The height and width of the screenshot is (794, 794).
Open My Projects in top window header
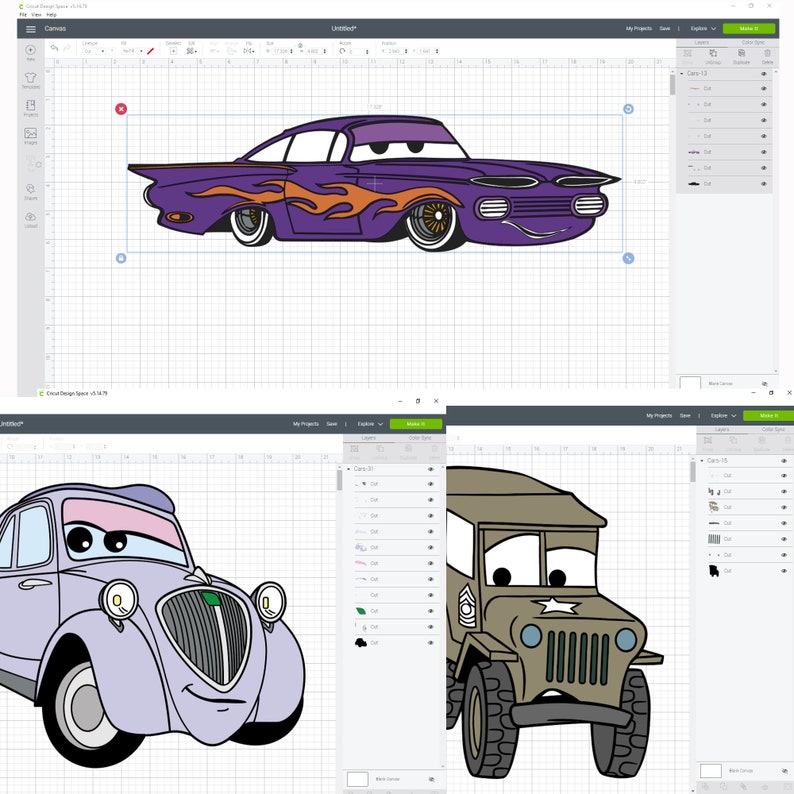point(639,29)
